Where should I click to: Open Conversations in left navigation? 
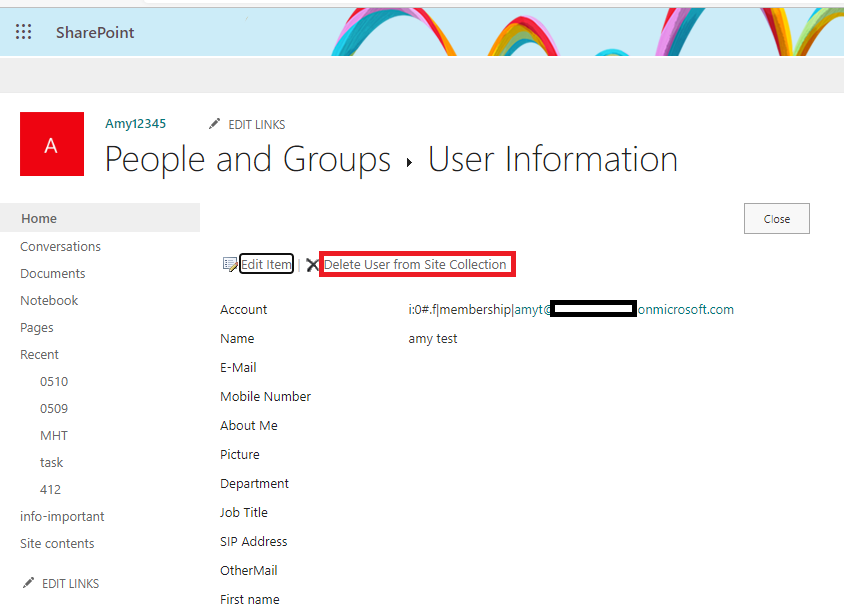pyautogui.click(x=60, y=247)
